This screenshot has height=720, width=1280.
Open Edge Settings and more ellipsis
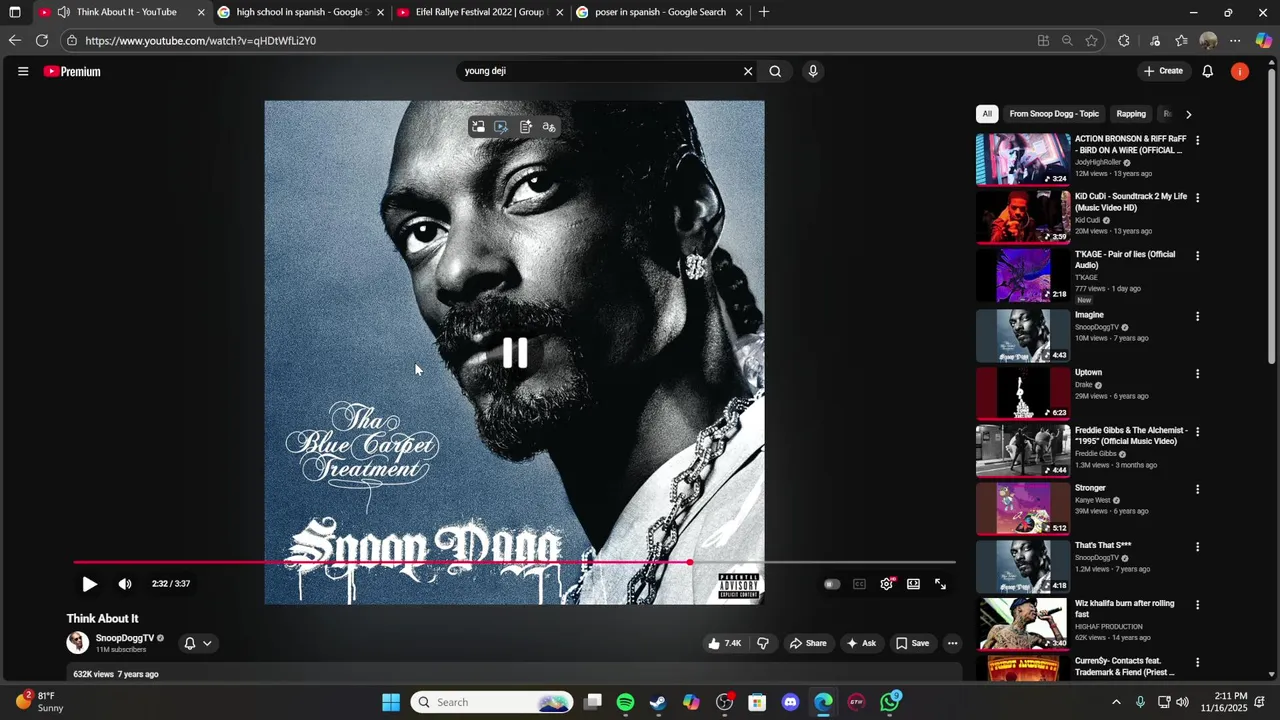coord(1235,41)
